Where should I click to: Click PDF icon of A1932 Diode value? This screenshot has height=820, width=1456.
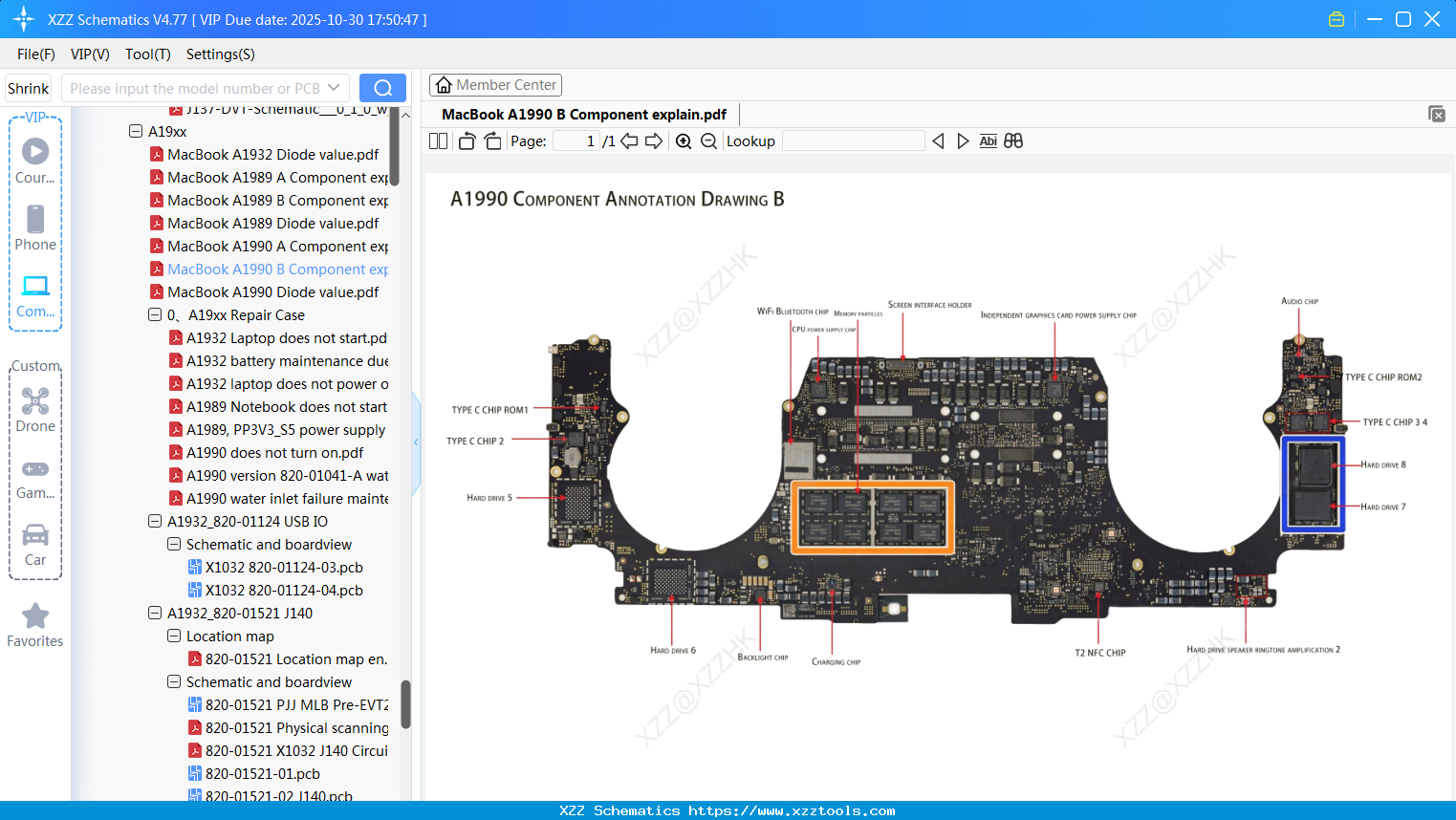[x=157, y=154]
